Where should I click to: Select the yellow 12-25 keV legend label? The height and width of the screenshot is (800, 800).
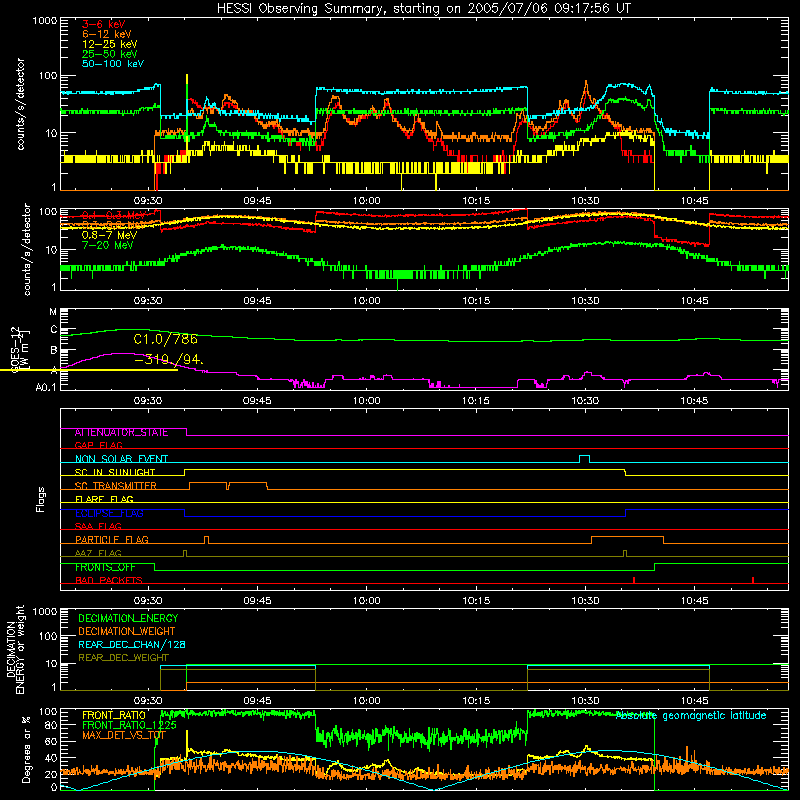click(110, 44)
